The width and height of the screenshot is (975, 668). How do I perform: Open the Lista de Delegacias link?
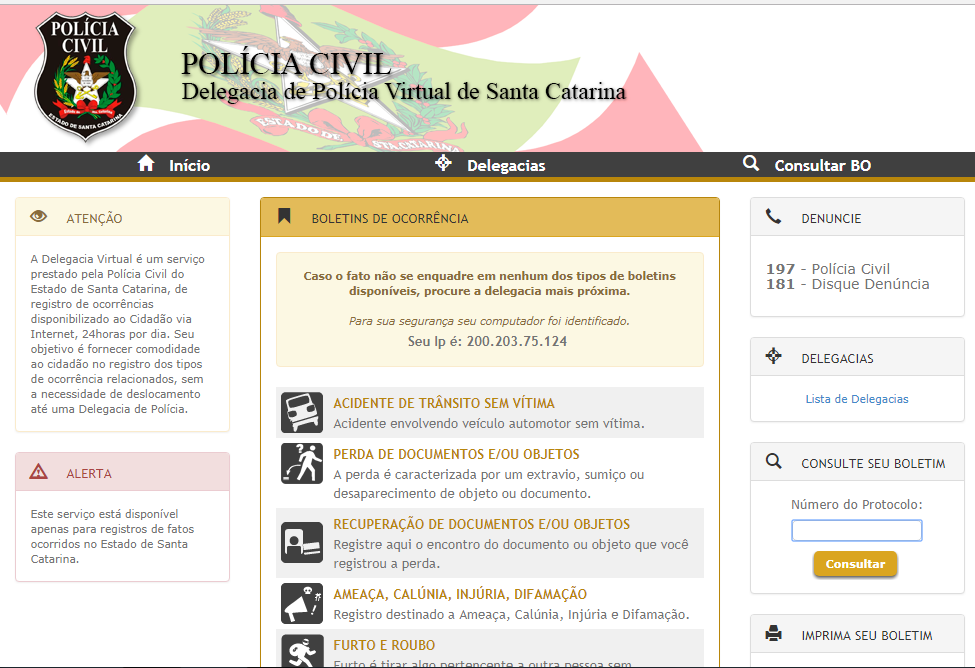point(857,399)
